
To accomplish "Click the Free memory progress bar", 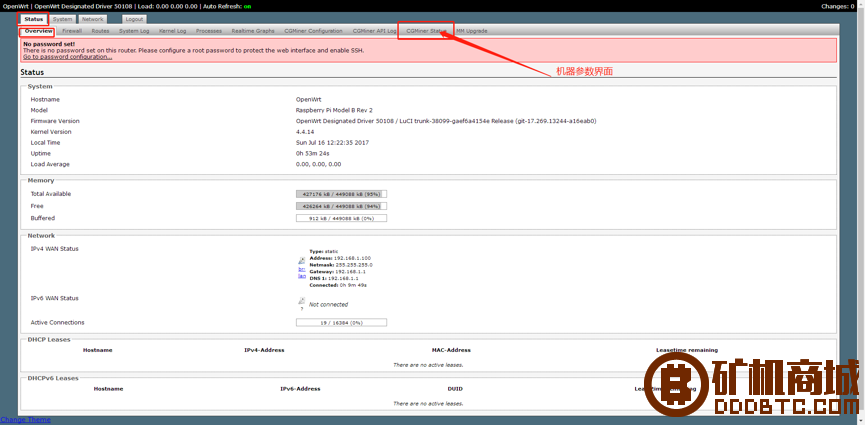I will click(341, 206).
